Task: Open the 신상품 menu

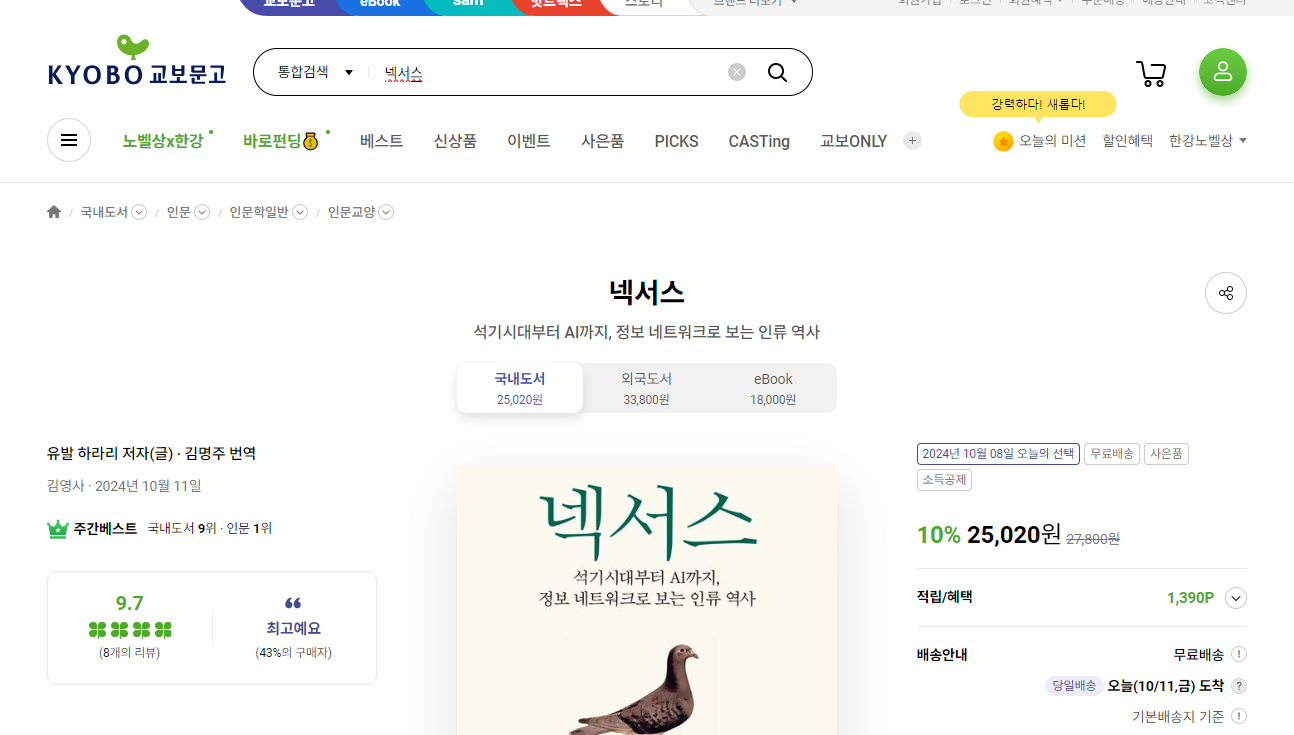Action: pyautogui.click(x=455, y=141)
